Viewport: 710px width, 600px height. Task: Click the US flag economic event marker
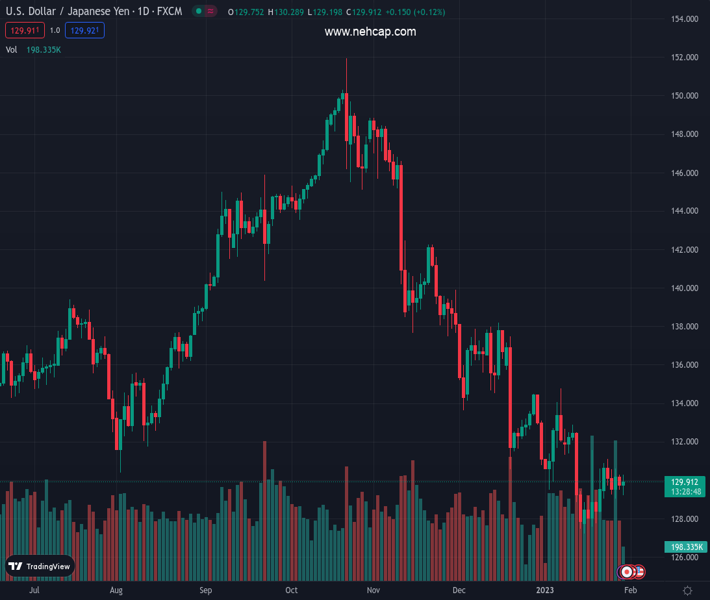tap(638, 572)
